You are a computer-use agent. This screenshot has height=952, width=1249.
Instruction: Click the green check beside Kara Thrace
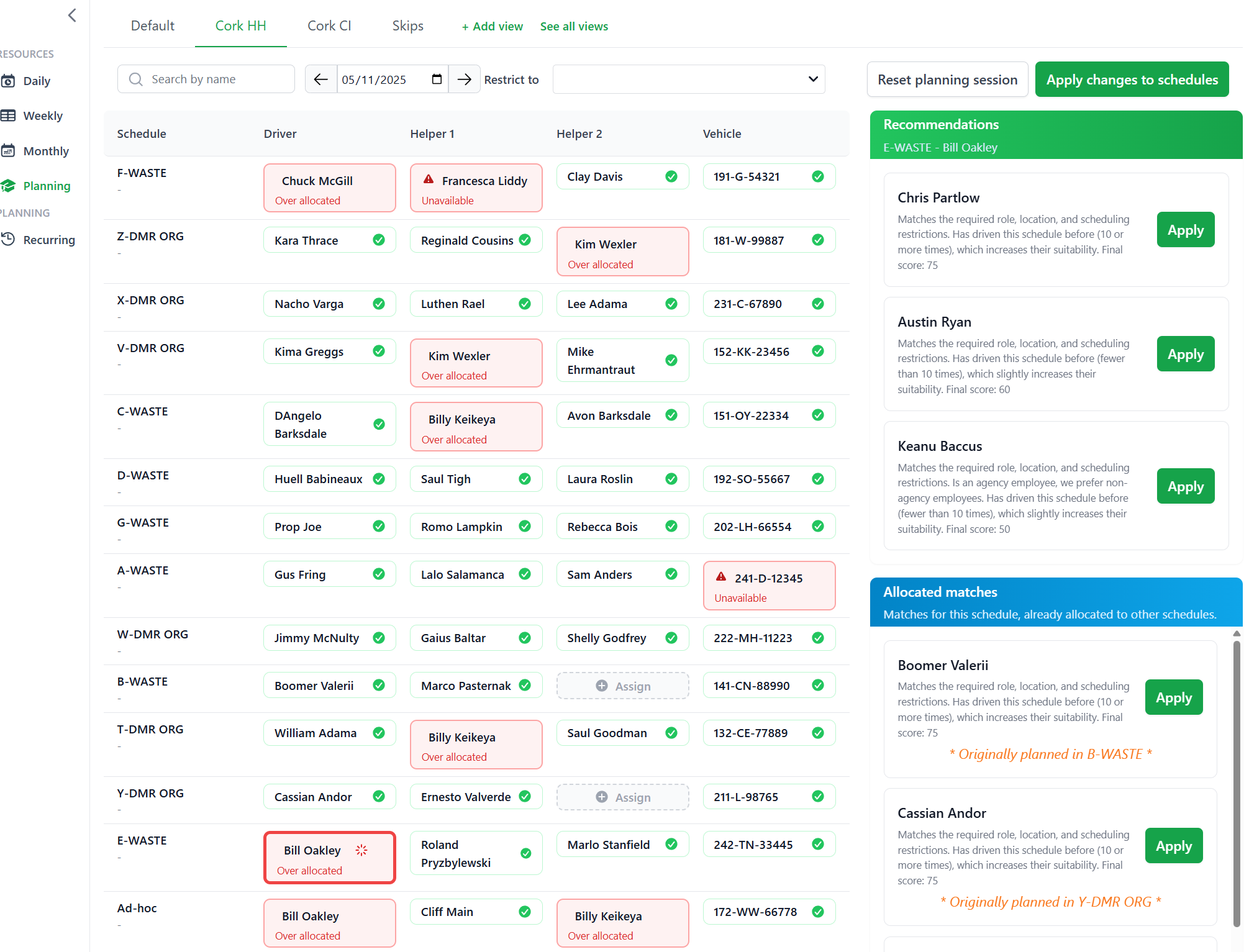tap(379, 240)
